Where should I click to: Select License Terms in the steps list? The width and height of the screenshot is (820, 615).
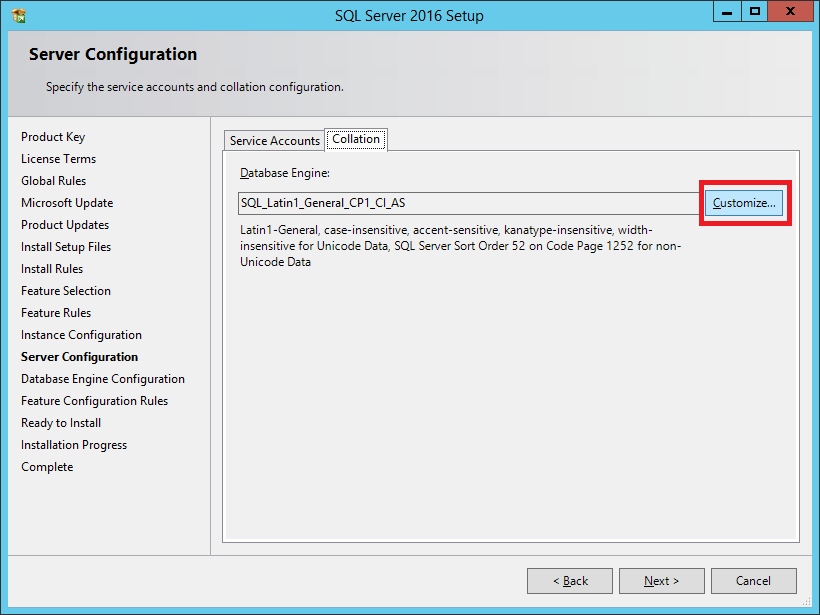click(58, 159)
